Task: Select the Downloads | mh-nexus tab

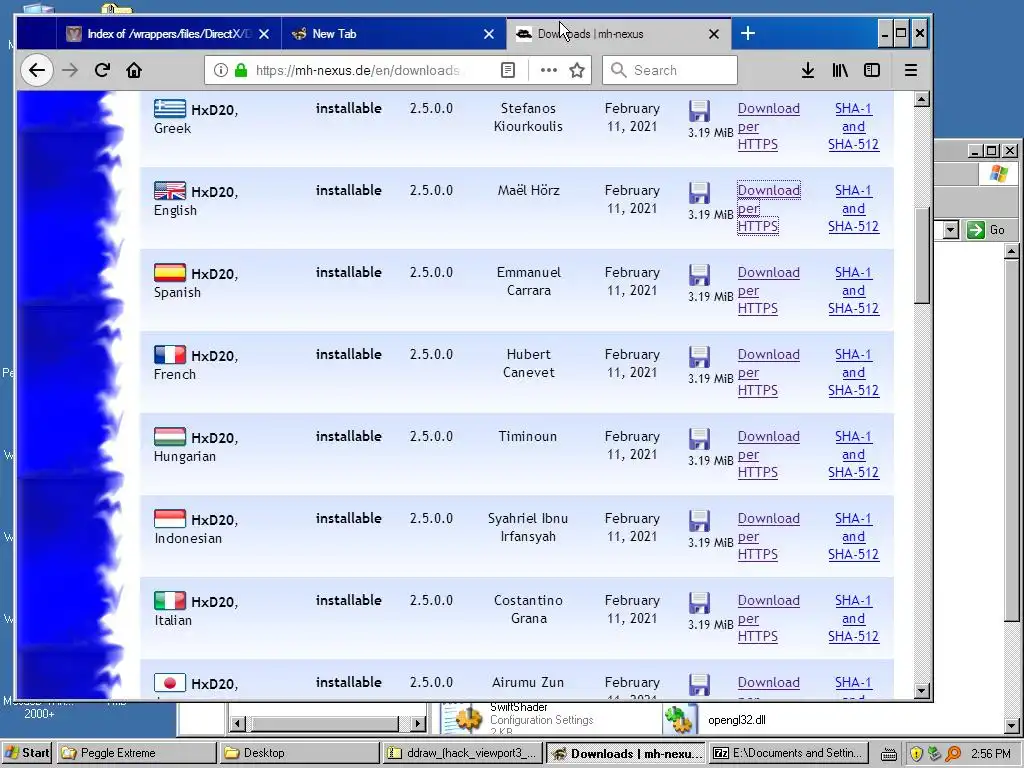Action: click(618, 34)
